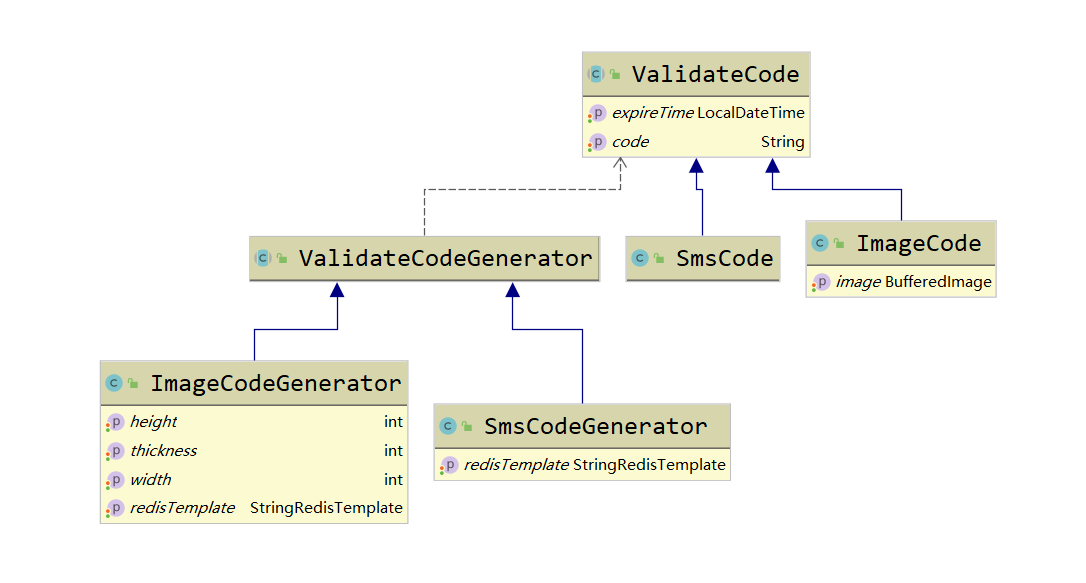Click the code property name
1086x583 pixels.
pyautogui.click(x=630, y=142)
